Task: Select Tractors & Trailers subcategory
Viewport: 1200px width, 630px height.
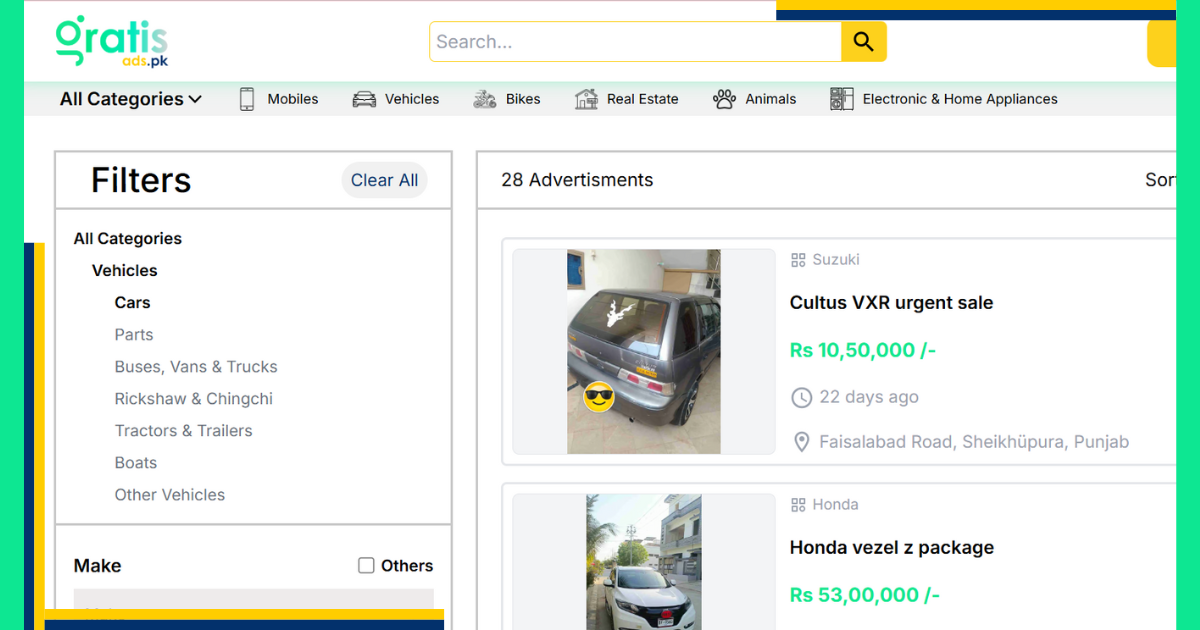Action: point(184,431)
